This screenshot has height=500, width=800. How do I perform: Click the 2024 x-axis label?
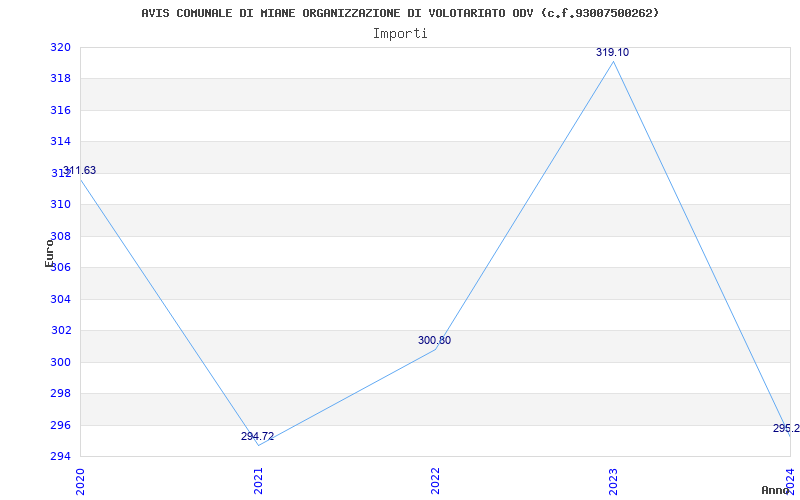[790, 481]
